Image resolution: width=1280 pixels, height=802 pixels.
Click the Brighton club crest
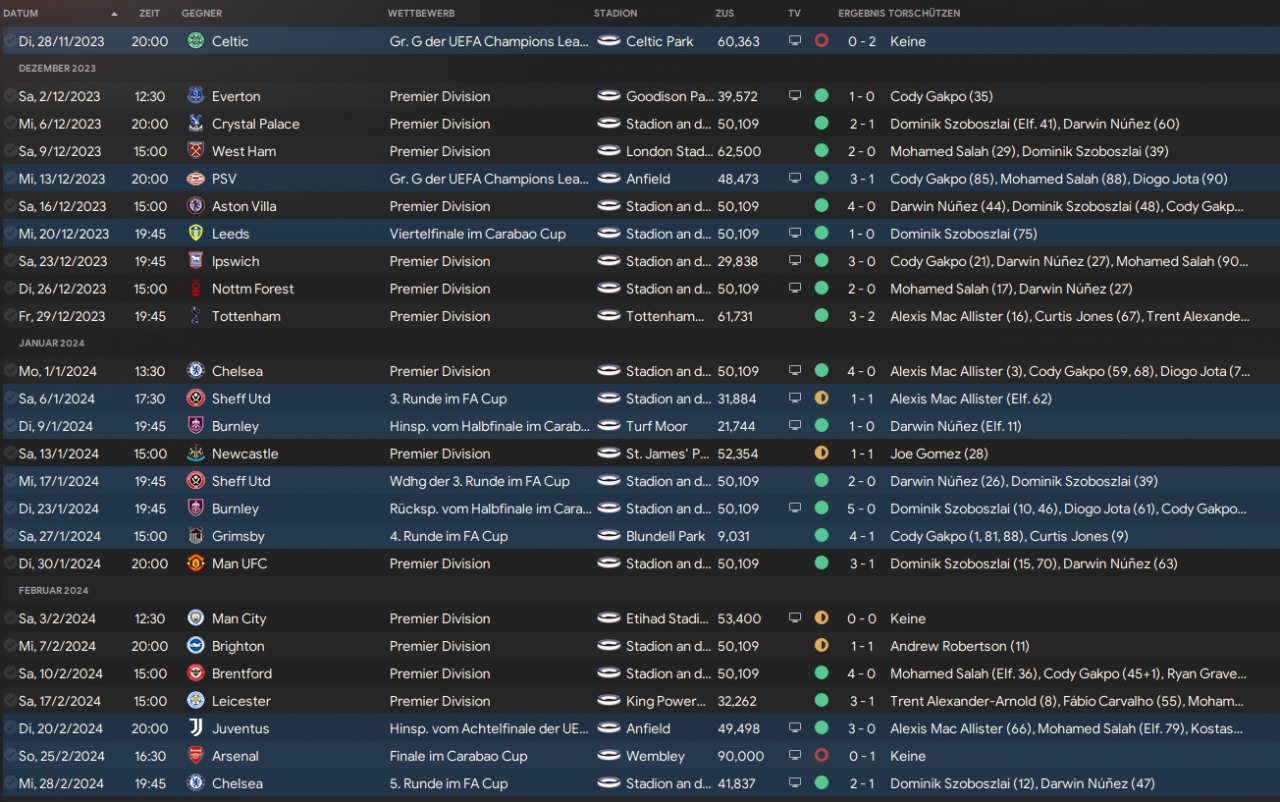195,646
